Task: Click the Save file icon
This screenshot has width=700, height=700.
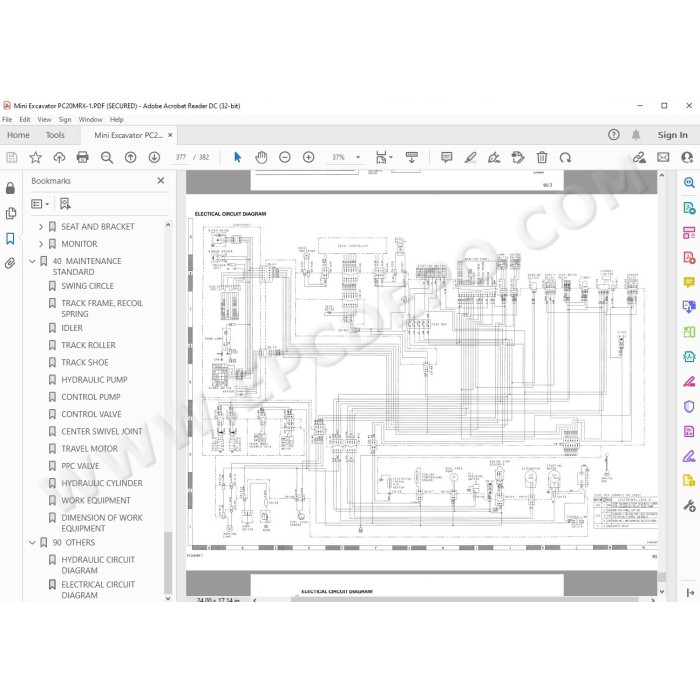Action: click(12, 157)
